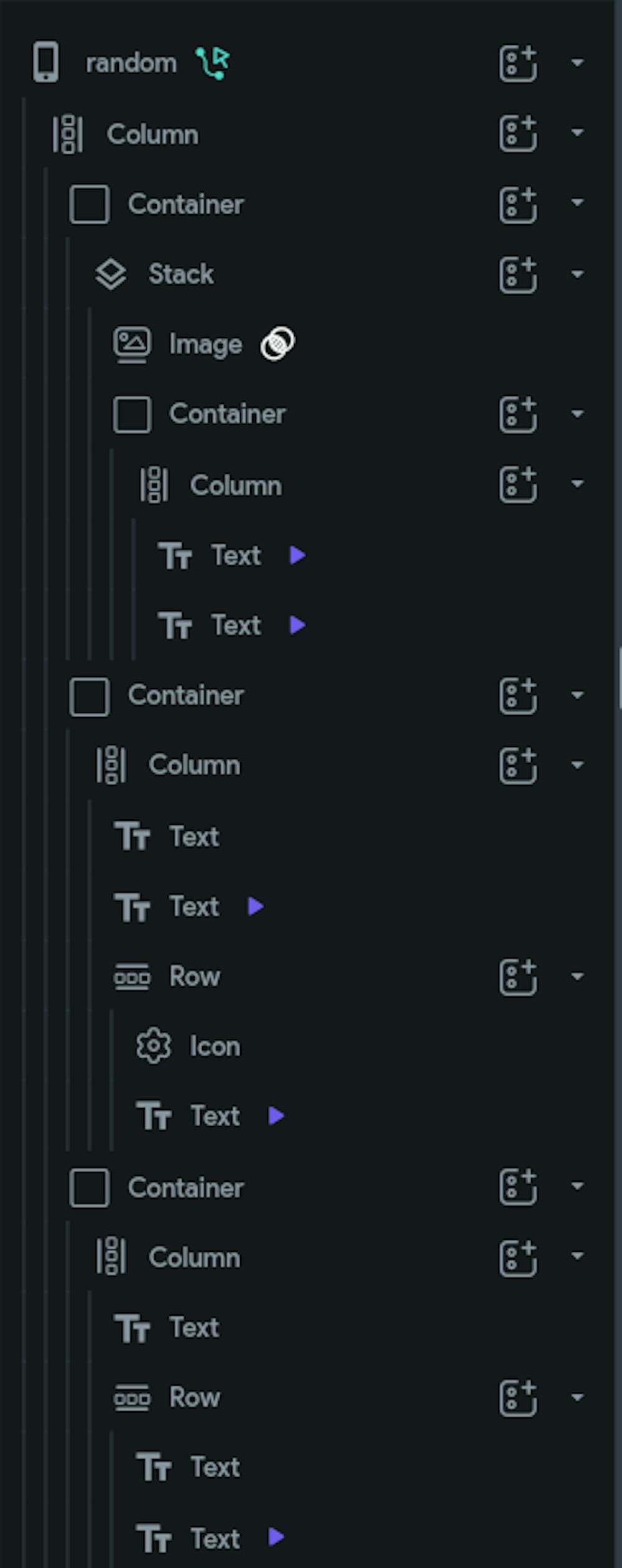Click the add-widget icon beside random page
622x1568 pixels.
click(x=518, y=63)
